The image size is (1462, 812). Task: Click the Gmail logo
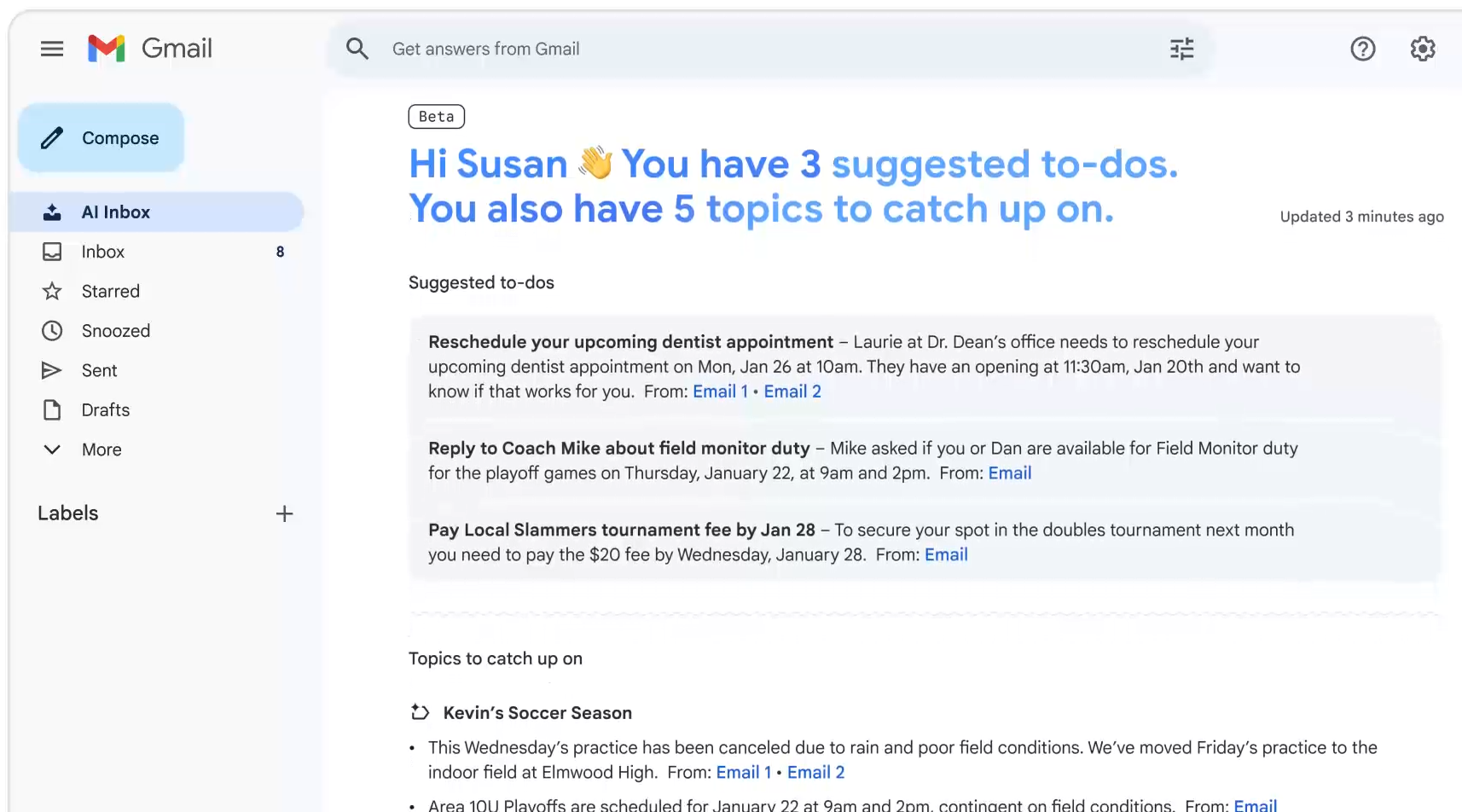[150, 49]
